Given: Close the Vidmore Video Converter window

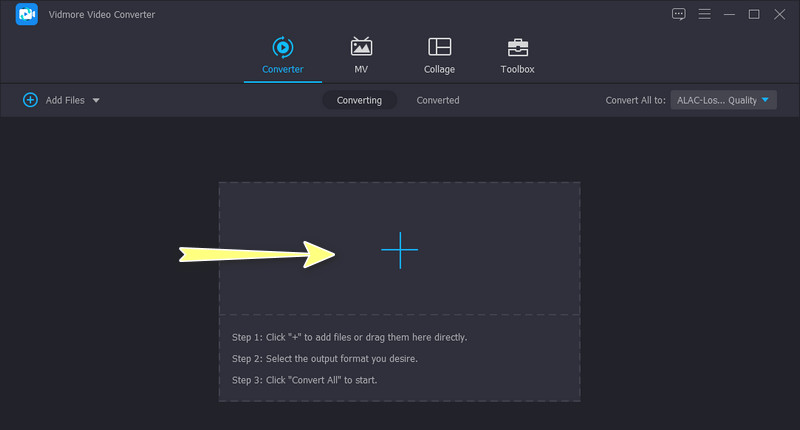Looking at the screenshot, I should (780, 14).
